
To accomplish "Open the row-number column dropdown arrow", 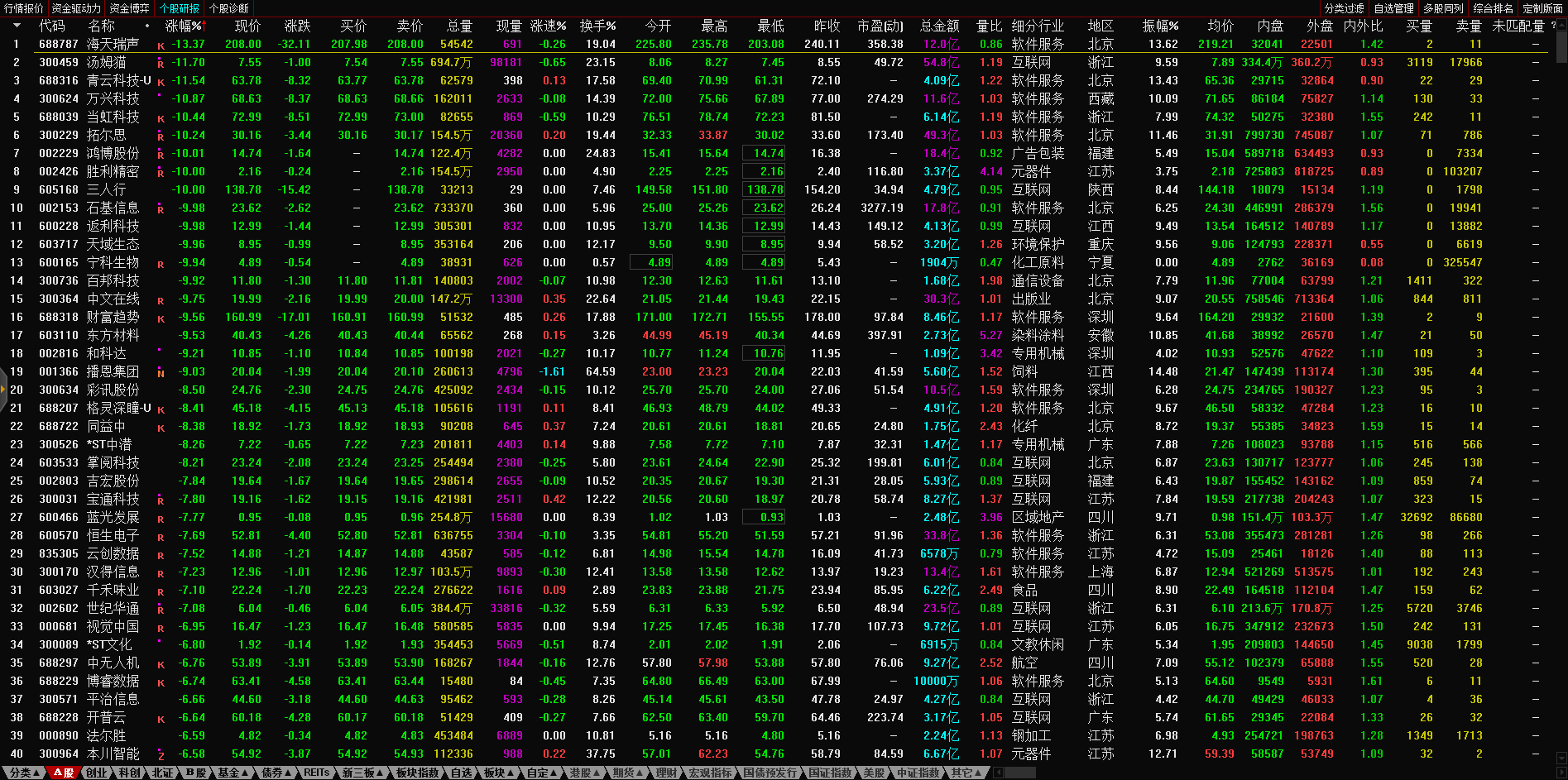I will click(16, 26).
